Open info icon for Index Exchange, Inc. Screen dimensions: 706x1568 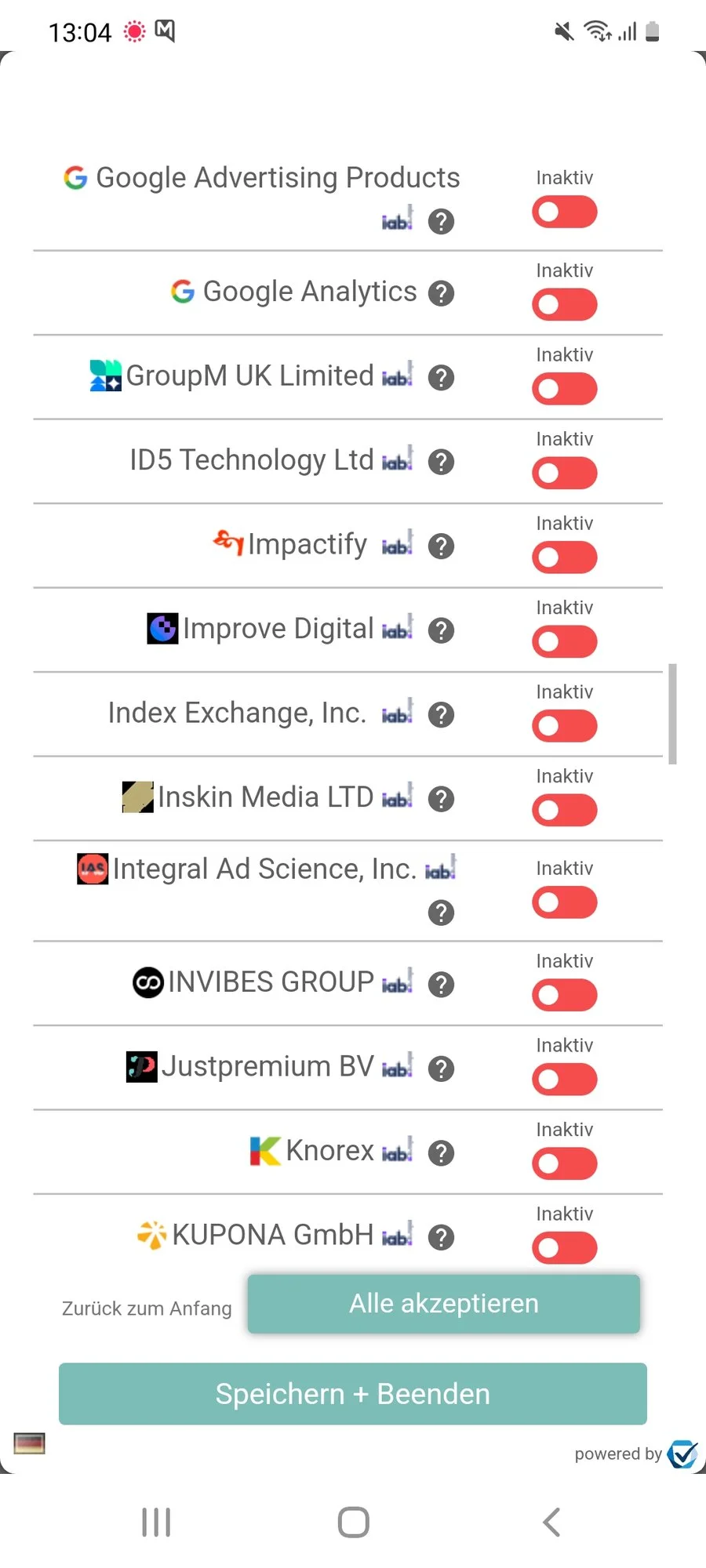(441, 715)
